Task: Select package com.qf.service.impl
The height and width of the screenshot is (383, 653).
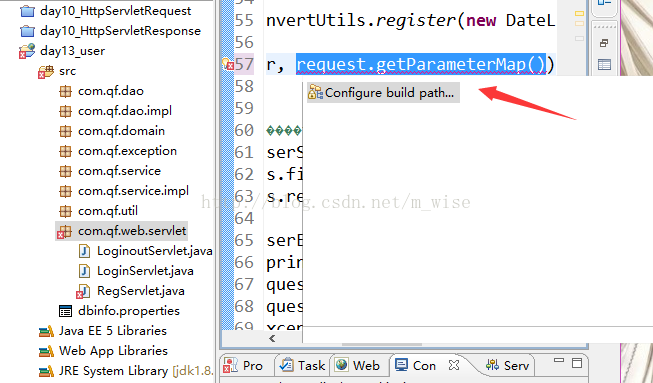Action: 133,191
